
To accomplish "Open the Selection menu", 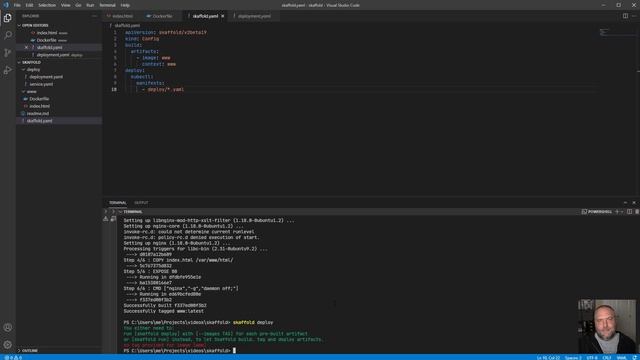I will pos(47,5).
